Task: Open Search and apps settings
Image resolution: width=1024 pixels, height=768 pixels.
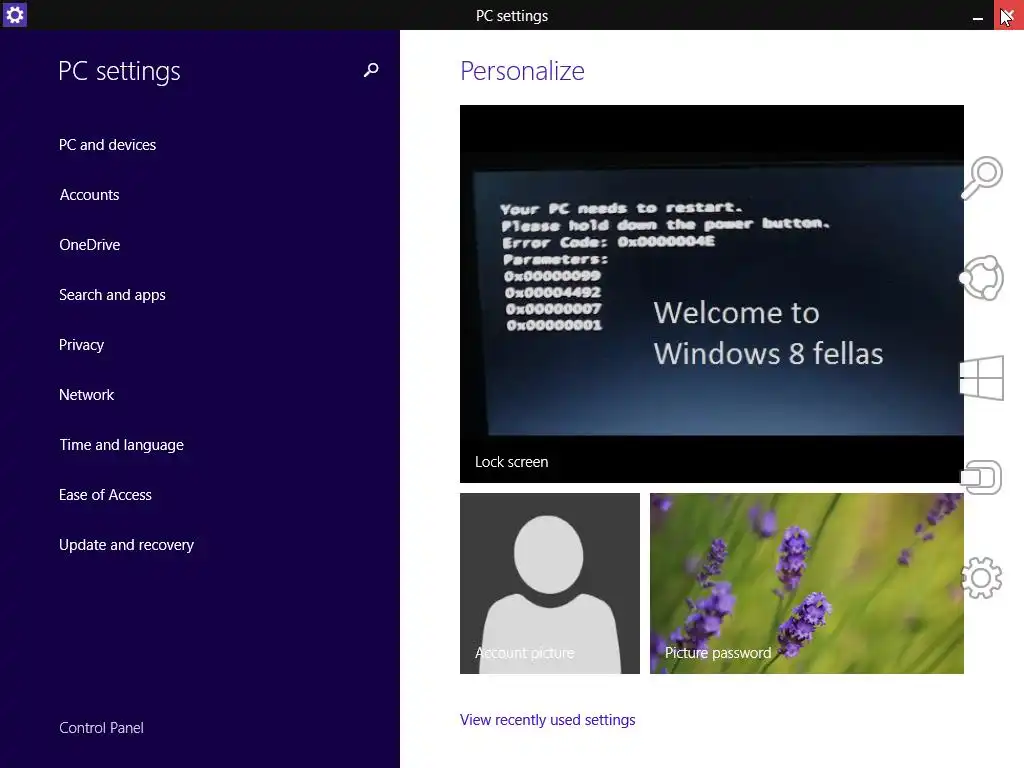Action: 112,295
